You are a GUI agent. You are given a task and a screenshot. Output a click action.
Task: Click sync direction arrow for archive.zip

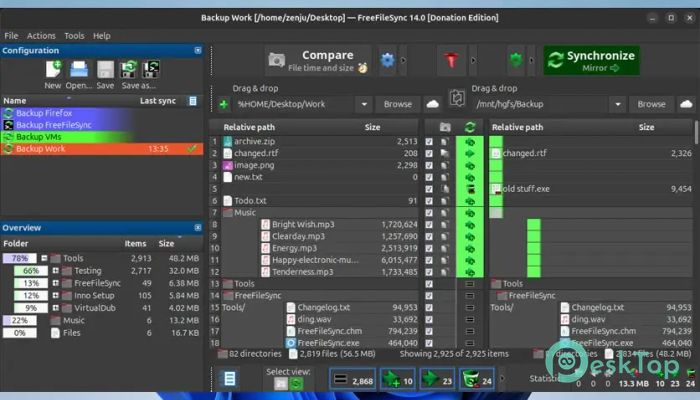[470, 142]
